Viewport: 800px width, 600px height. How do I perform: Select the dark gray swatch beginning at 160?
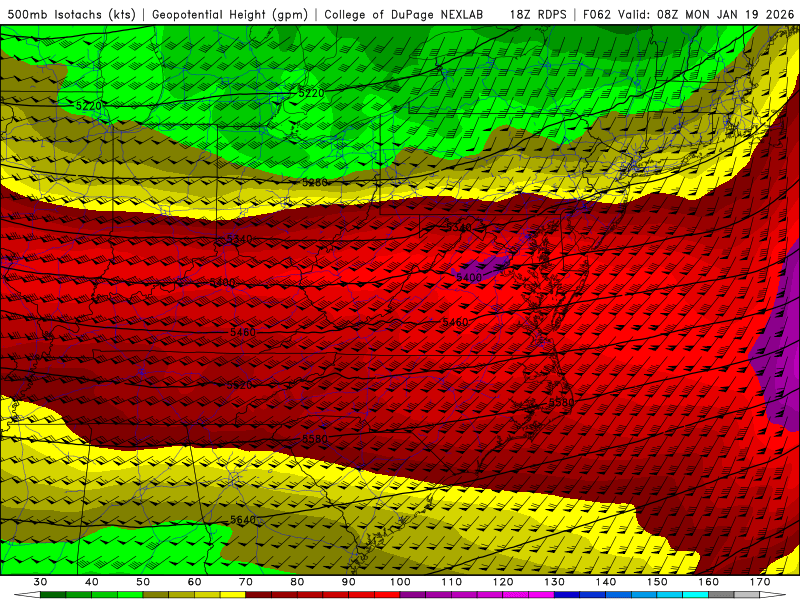coord(721,595)
